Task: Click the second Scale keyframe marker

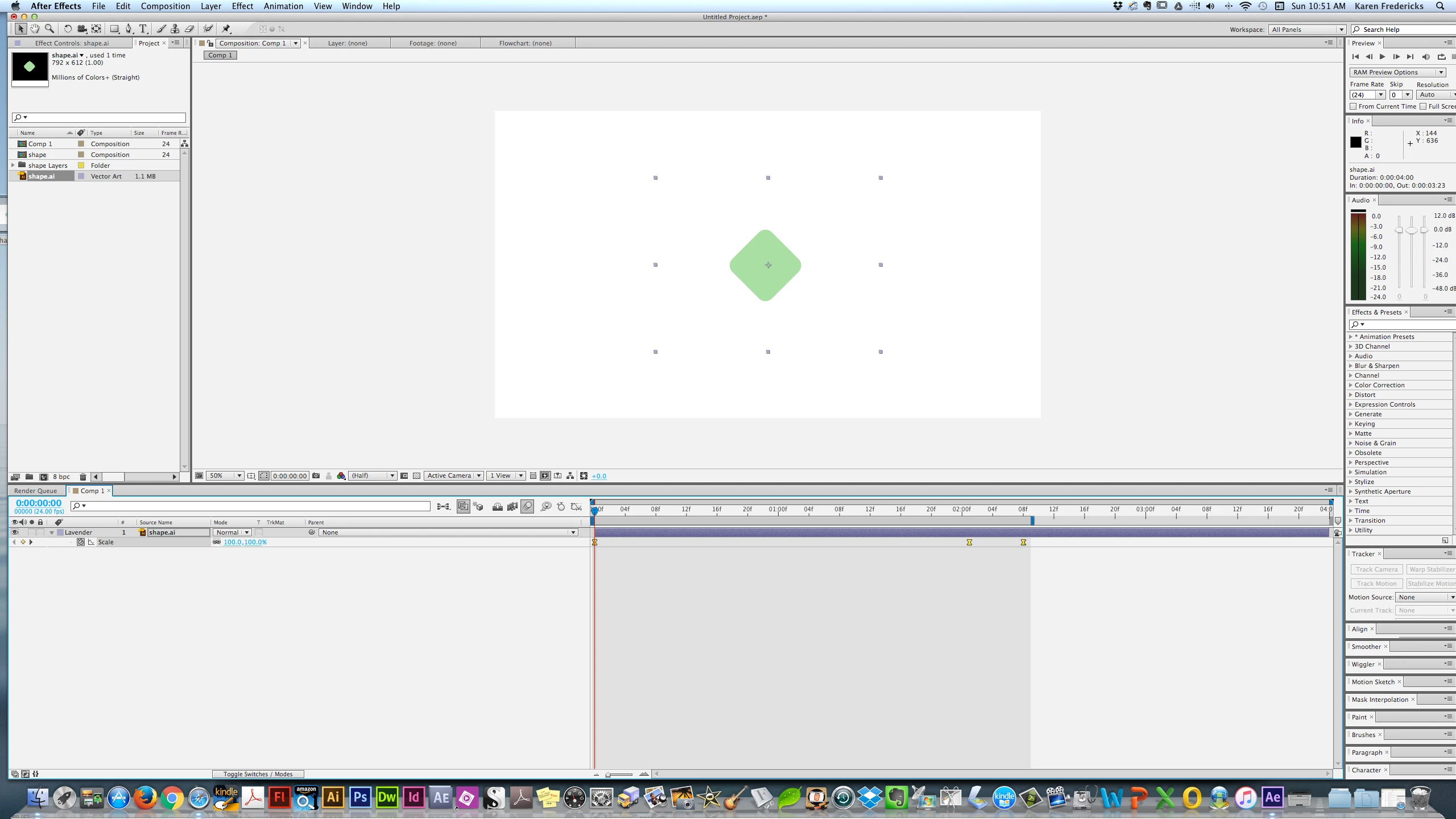Action: 969,543
